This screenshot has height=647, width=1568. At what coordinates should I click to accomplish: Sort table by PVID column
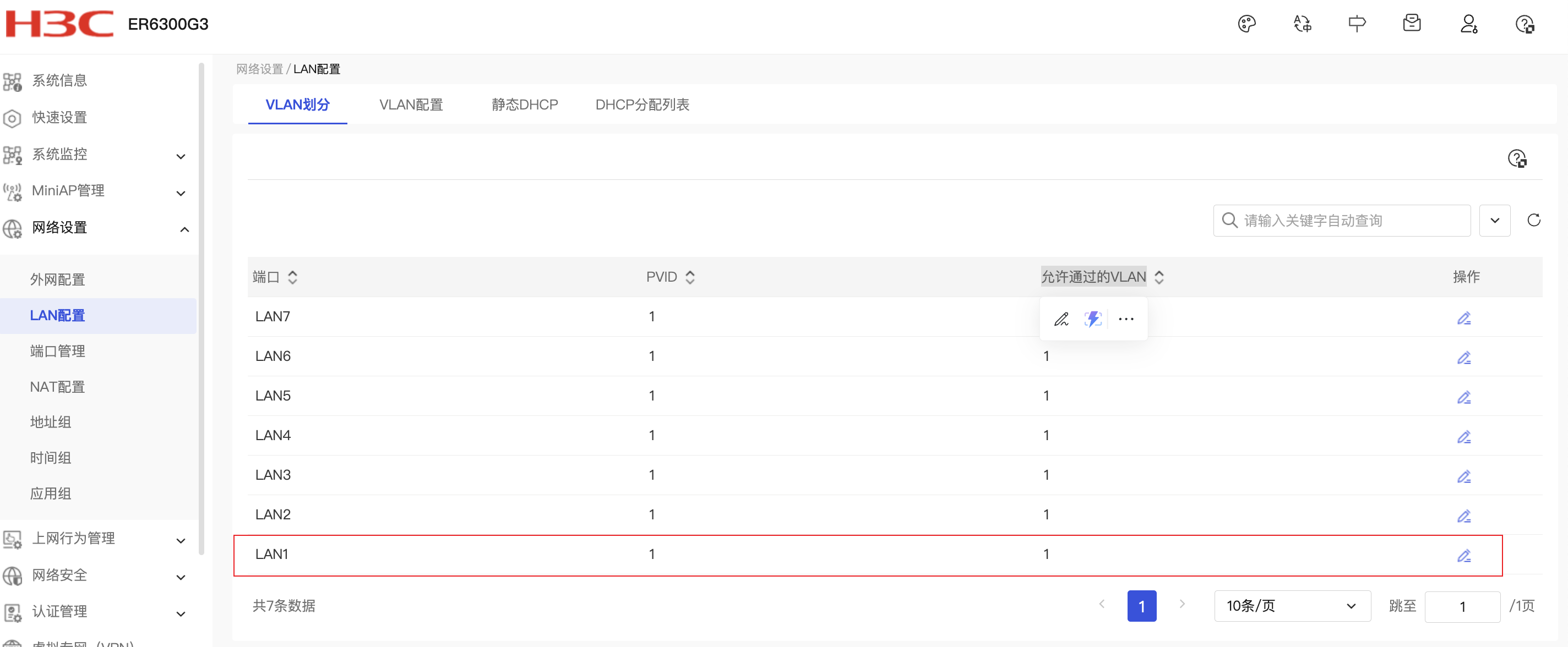[x=689, y=277]
